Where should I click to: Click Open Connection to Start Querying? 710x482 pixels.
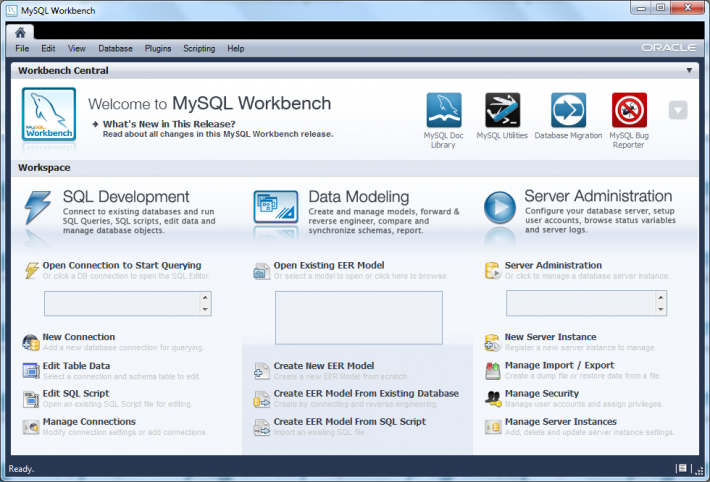point(122,265)
